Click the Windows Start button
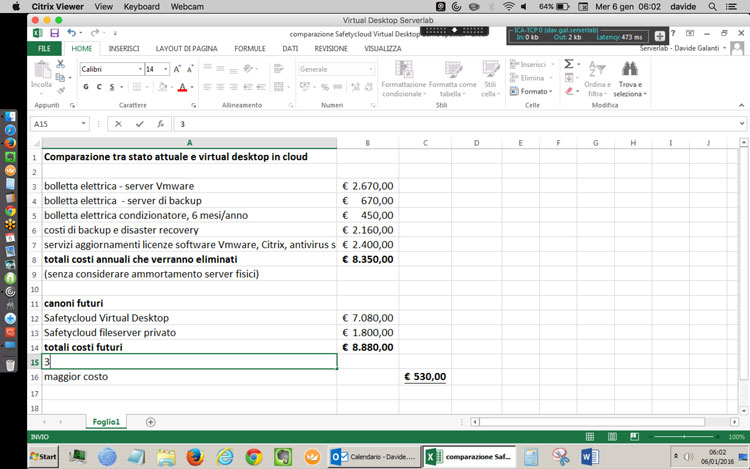750x469 pixels. [x=43, y=457]
